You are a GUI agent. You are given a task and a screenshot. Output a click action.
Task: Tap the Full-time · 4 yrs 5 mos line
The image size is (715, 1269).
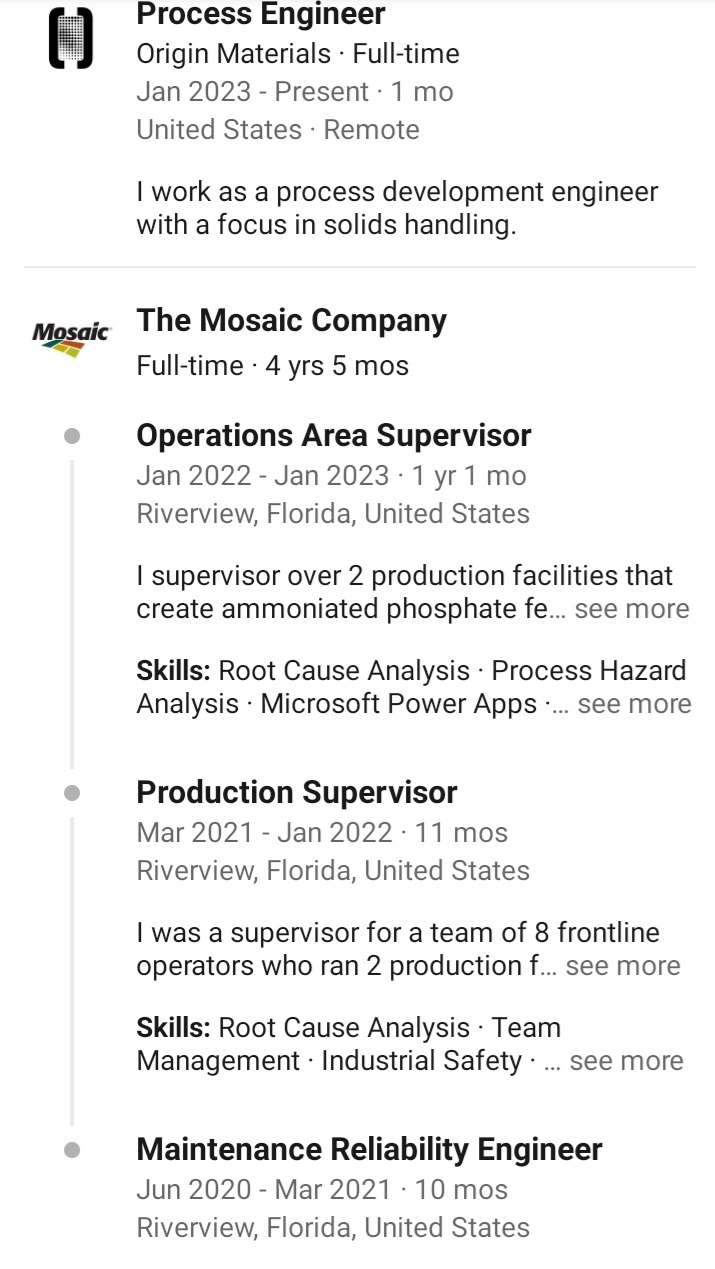(272, 366)
